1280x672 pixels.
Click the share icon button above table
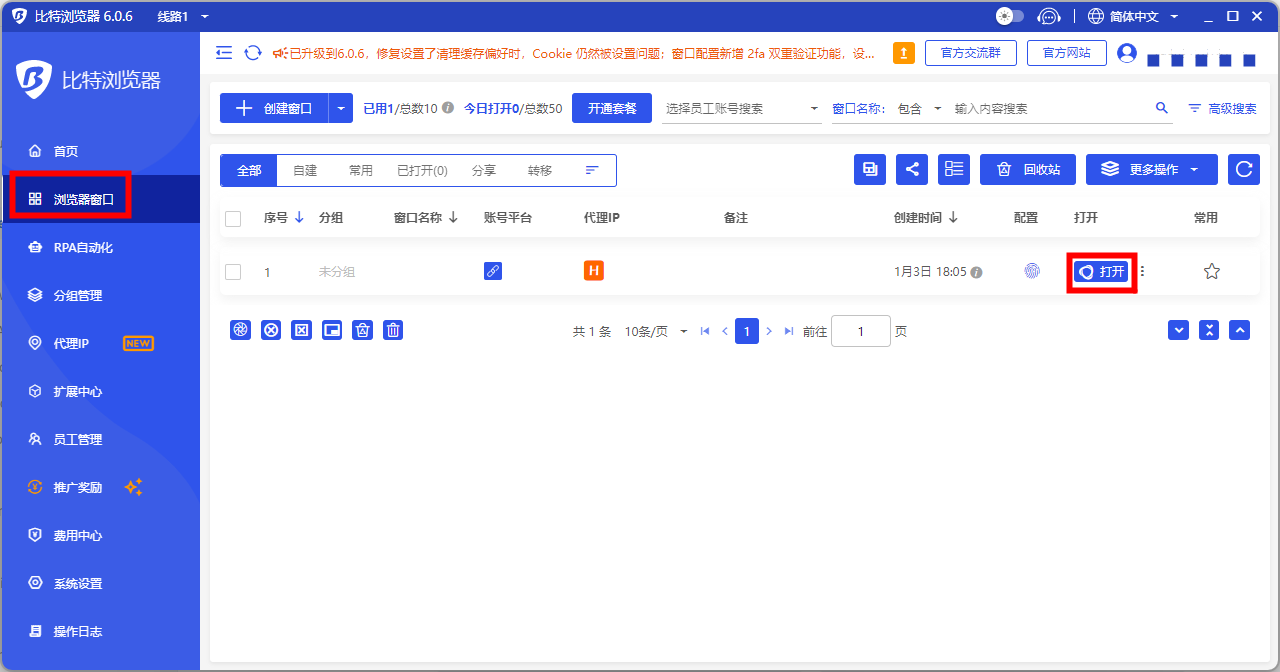coord(912,170)
